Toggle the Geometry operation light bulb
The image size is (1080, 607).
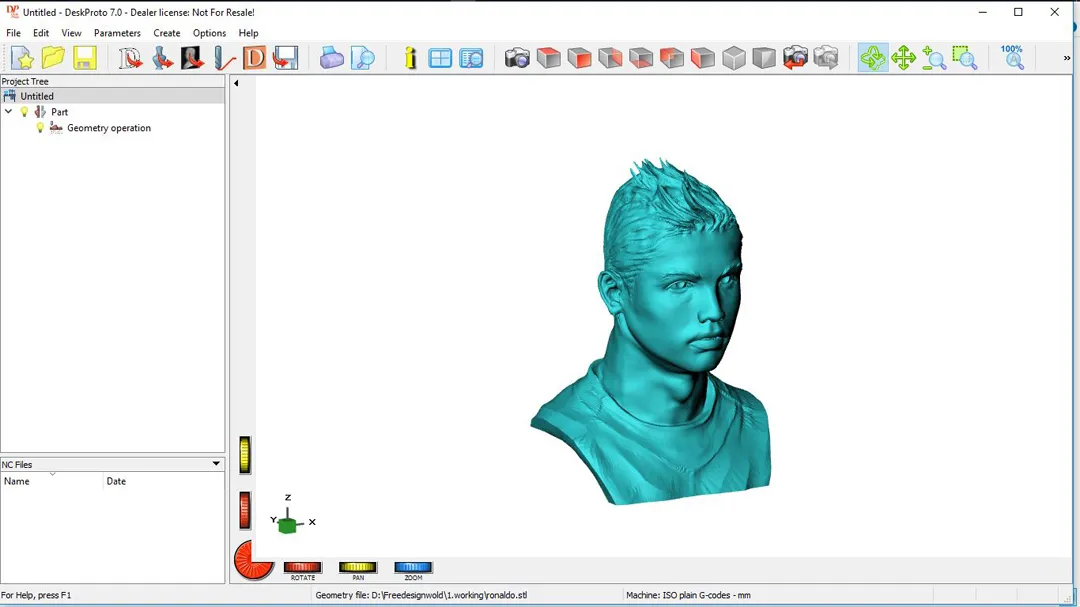click(40, 128)
